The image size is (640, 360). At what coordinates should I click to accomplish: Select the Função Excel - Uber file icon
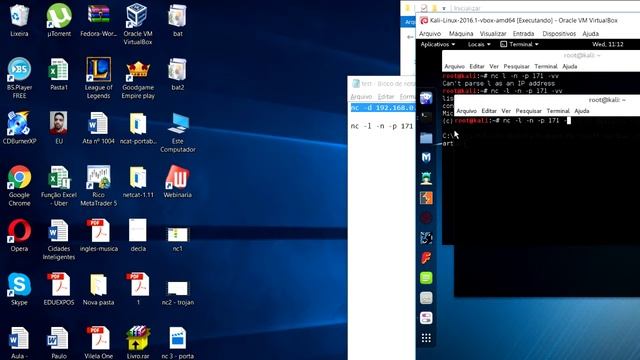pos(59,185)
